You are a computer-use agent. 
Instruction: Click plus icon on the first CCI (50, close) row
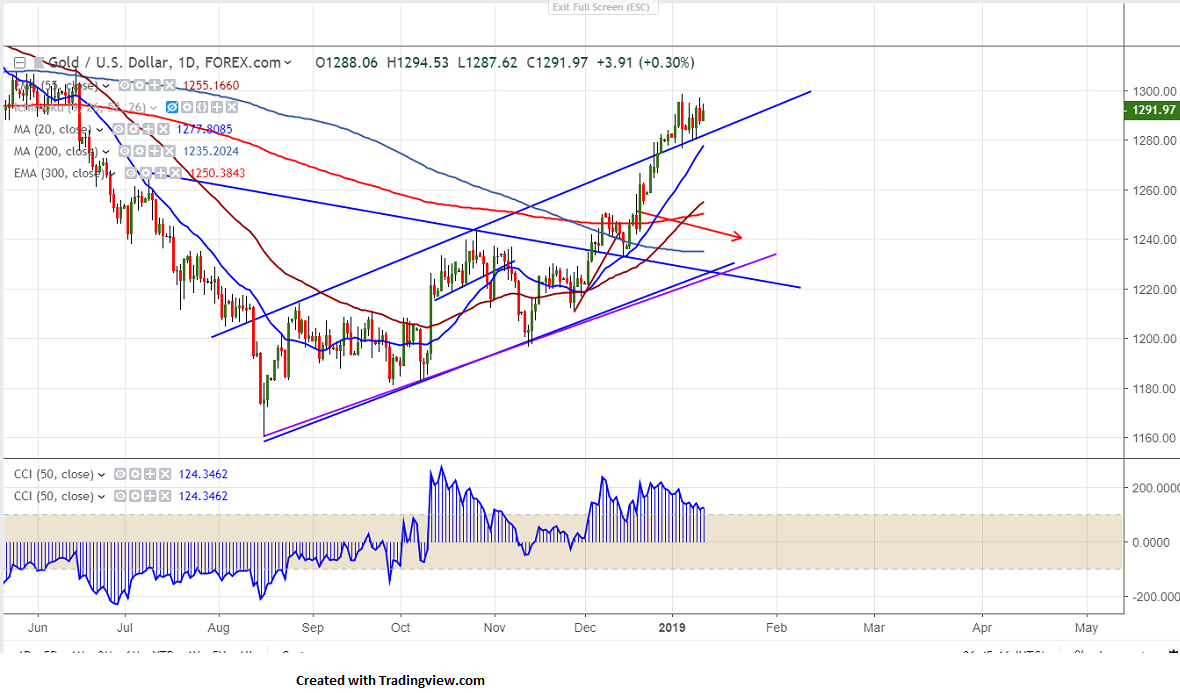pyautogui.click(x=150, y=474)
